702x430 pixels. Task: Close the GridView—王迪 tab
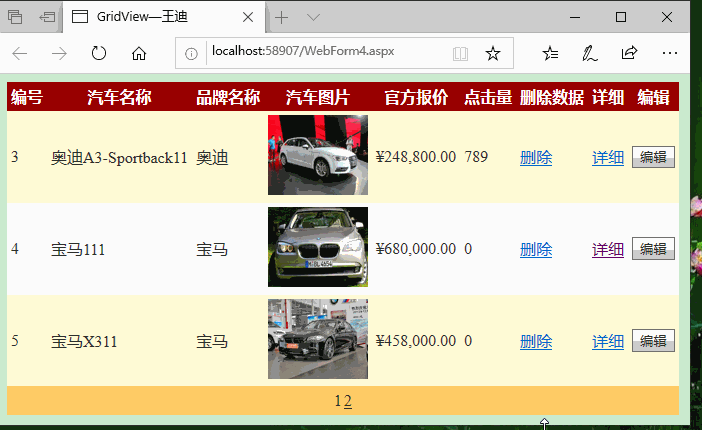click(248, 17)
